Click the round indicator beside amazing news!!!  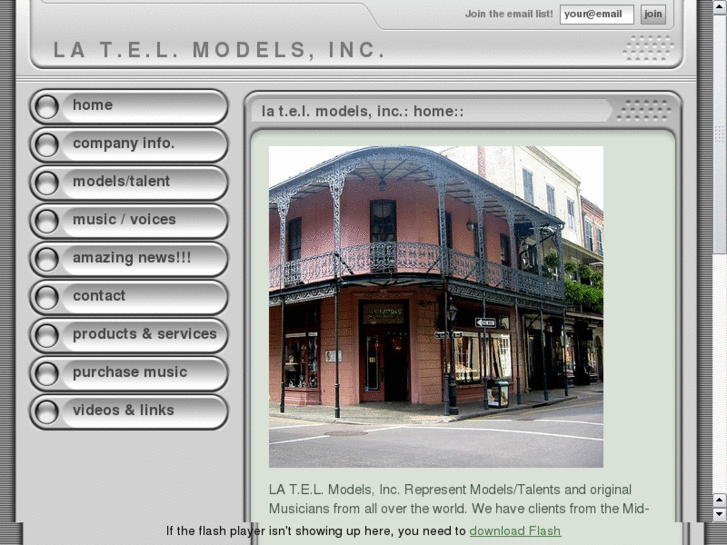(47, 259)
